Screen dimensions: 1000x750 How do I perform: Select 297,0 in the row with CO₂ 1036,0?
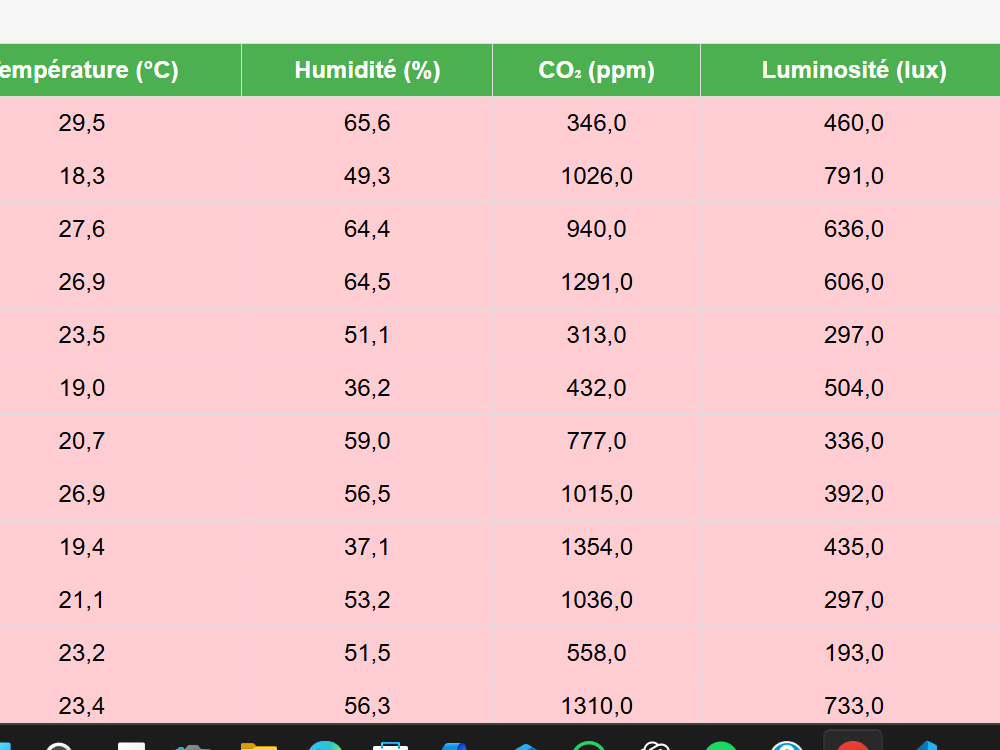click(x=854, y=599)
